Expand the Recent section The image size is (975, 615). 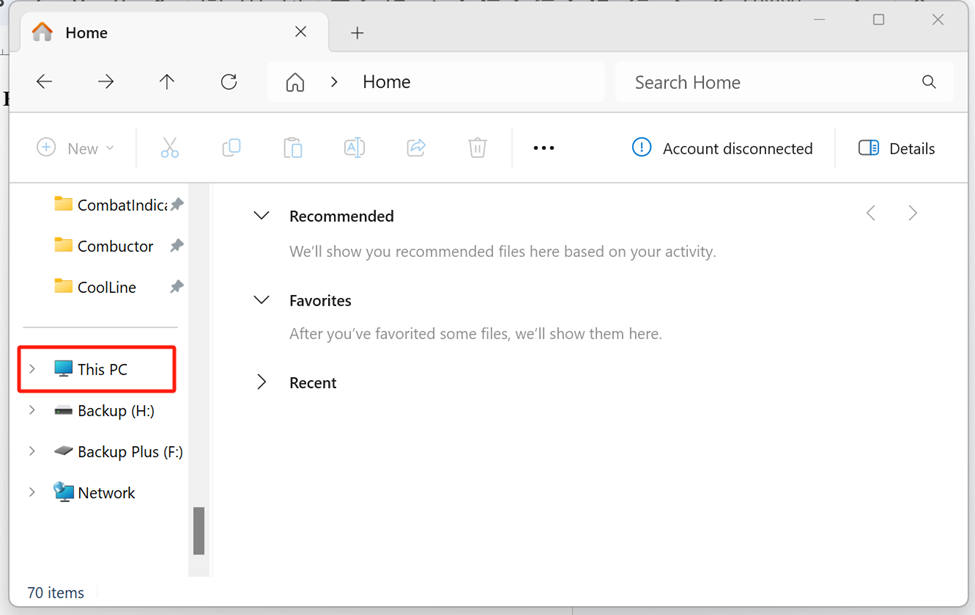(261, 383)
